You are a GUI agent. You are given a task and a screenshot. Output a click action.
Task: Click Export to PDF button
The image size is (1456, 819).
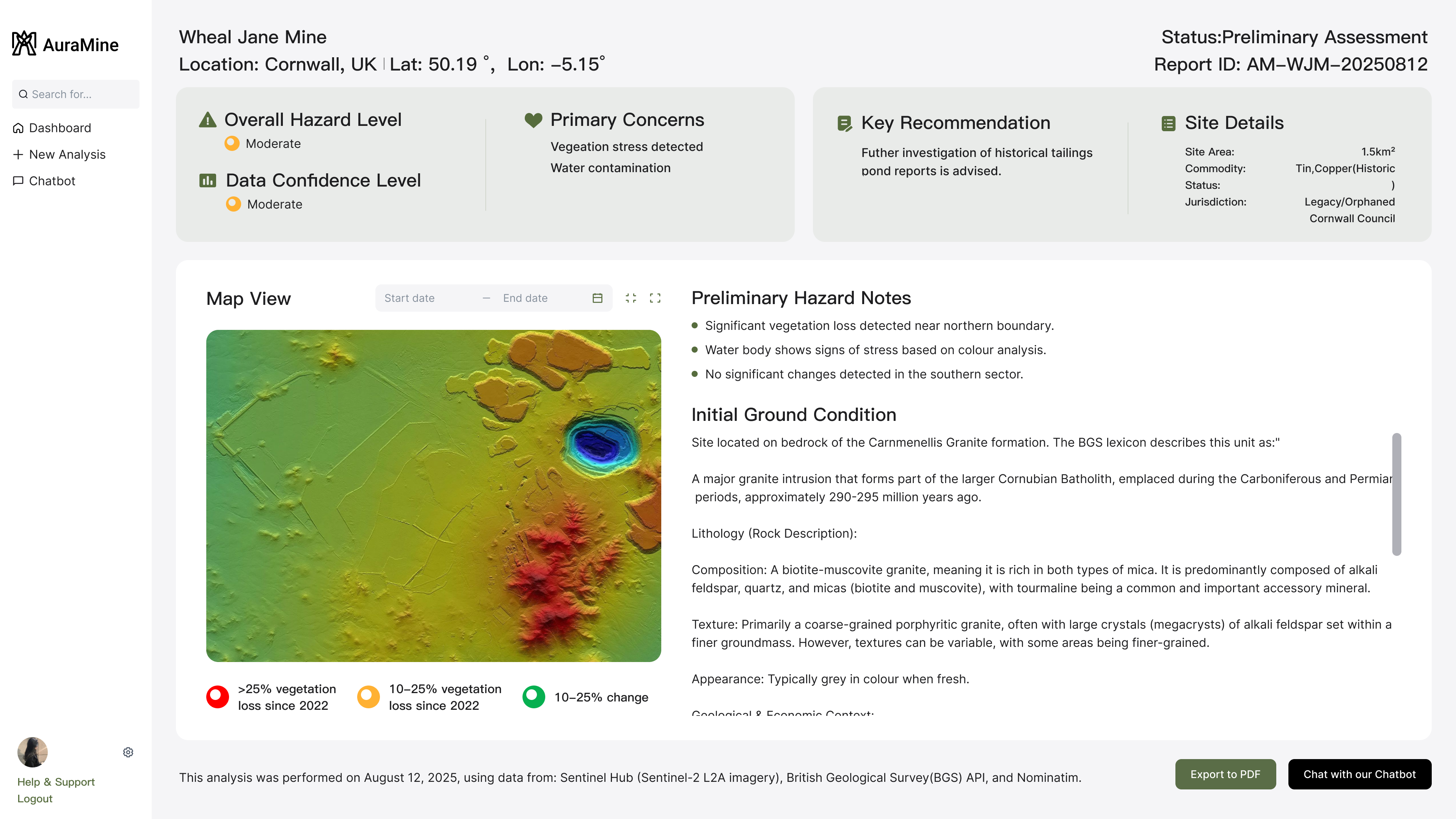(x=1225, y=774)
